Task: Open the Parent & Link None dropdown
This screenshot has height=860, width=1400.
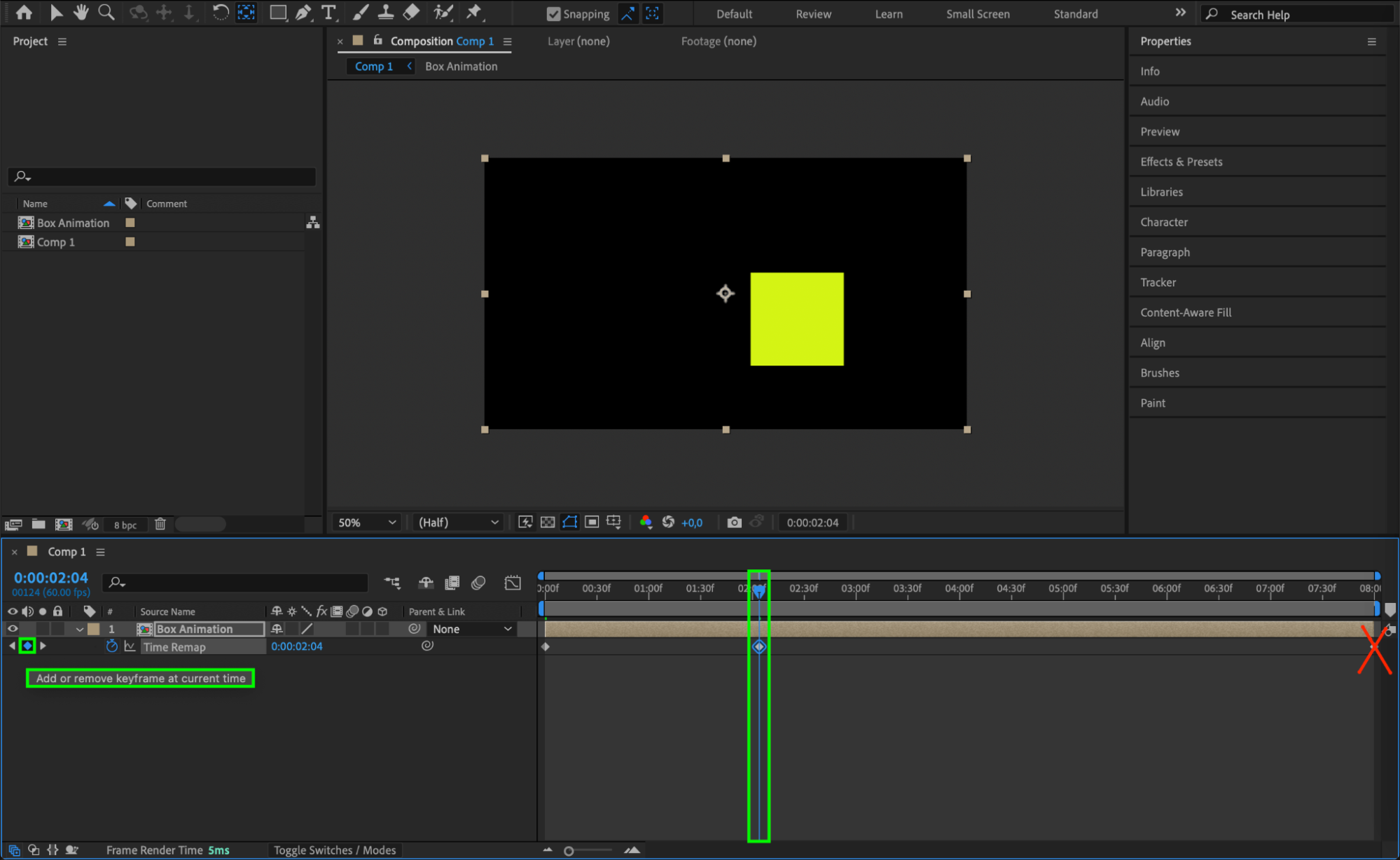Action: [x=471, y=629]
